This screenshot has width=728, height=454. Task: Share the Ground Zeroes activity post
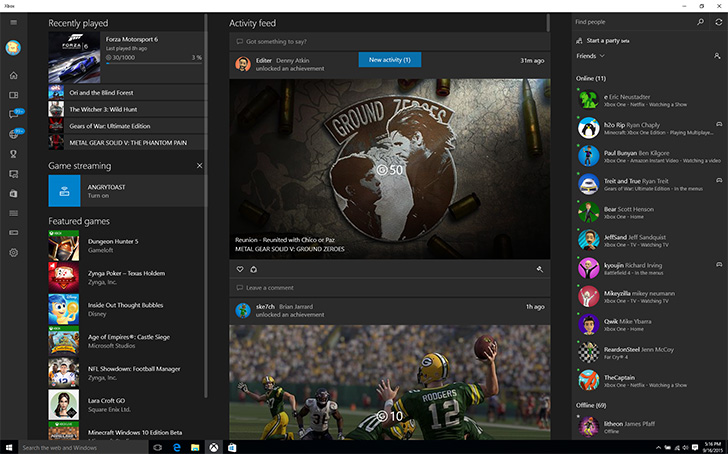[x=253, y=269]
